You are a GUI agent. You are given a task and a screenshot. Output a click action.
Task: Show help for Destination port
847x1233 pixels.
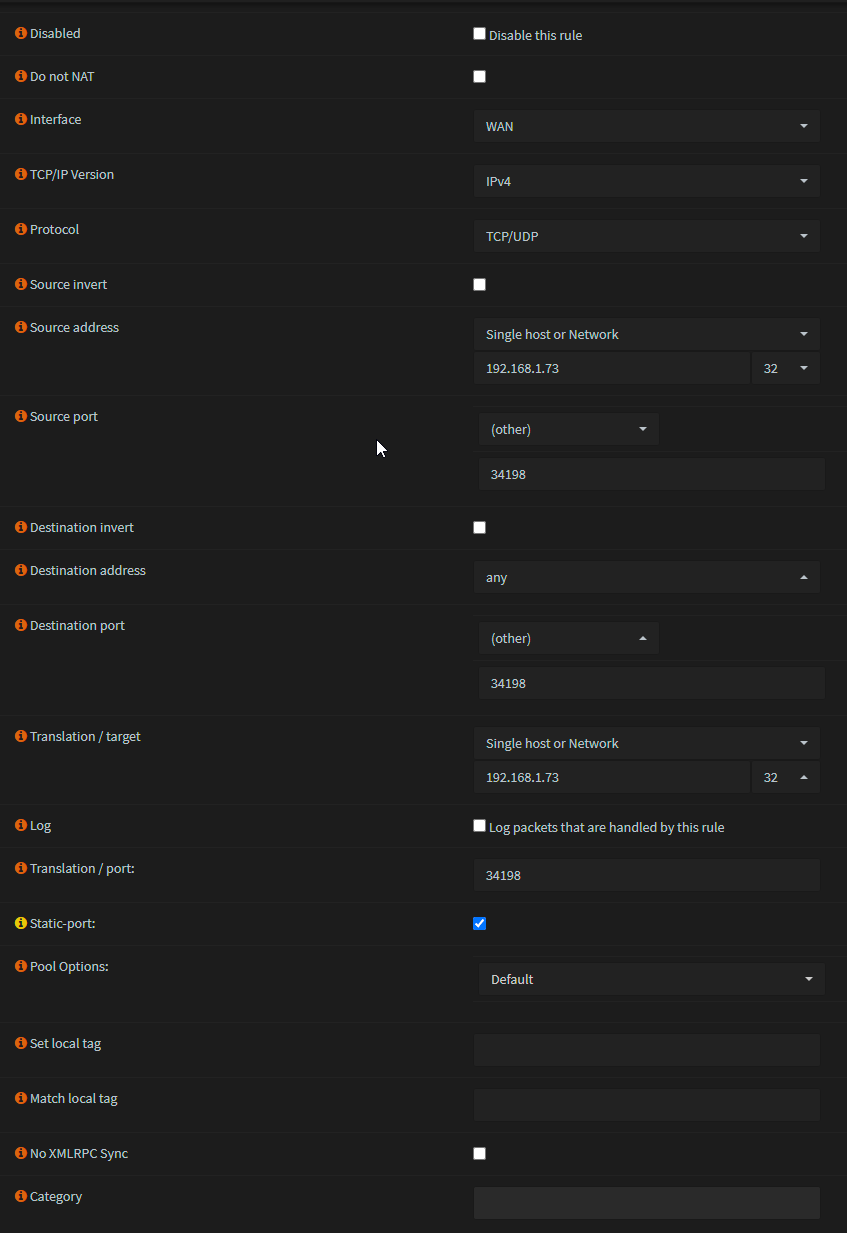[21, 626]
